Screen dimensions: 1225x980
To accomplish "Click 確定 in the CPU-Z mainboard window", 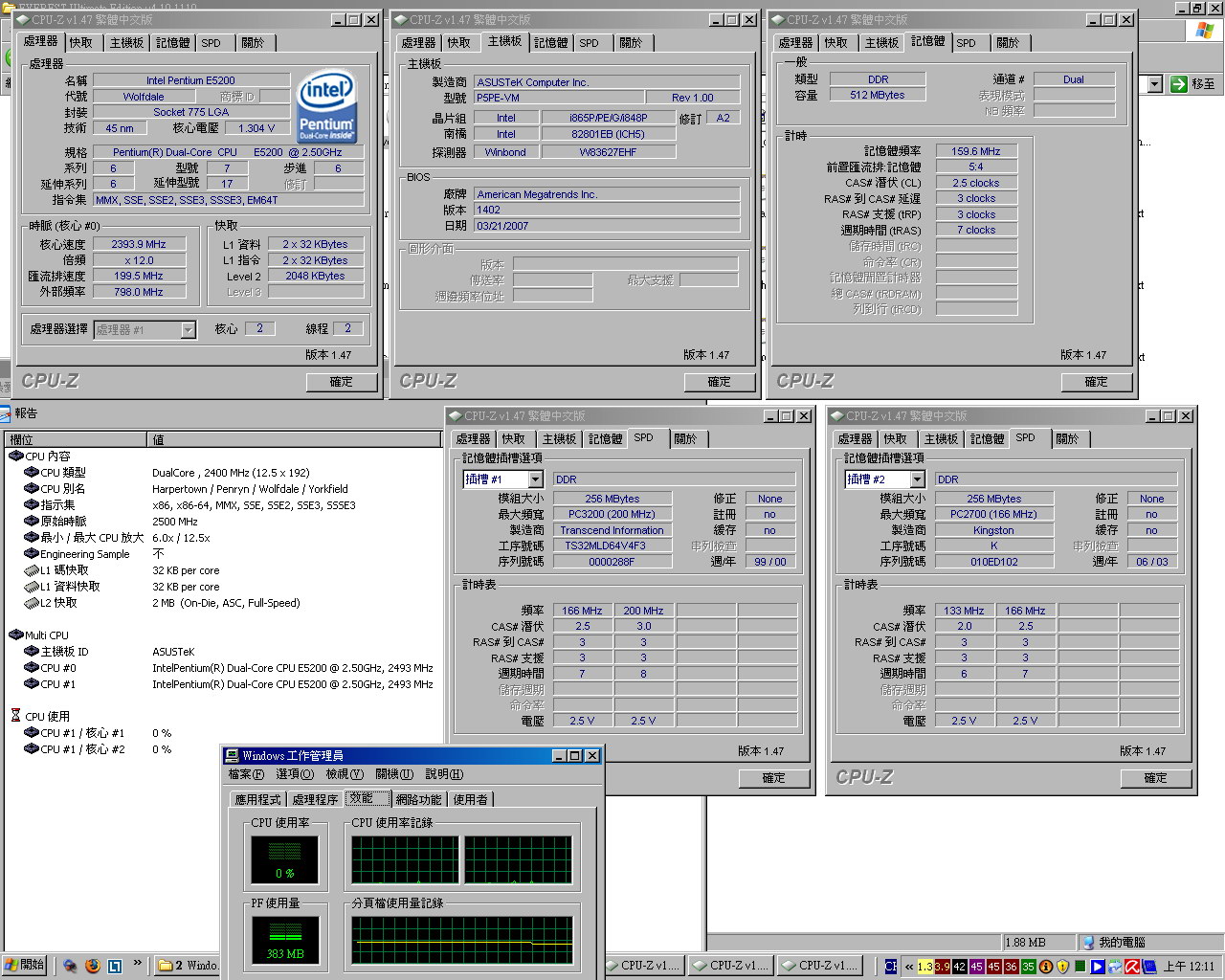I will [720, 382].
